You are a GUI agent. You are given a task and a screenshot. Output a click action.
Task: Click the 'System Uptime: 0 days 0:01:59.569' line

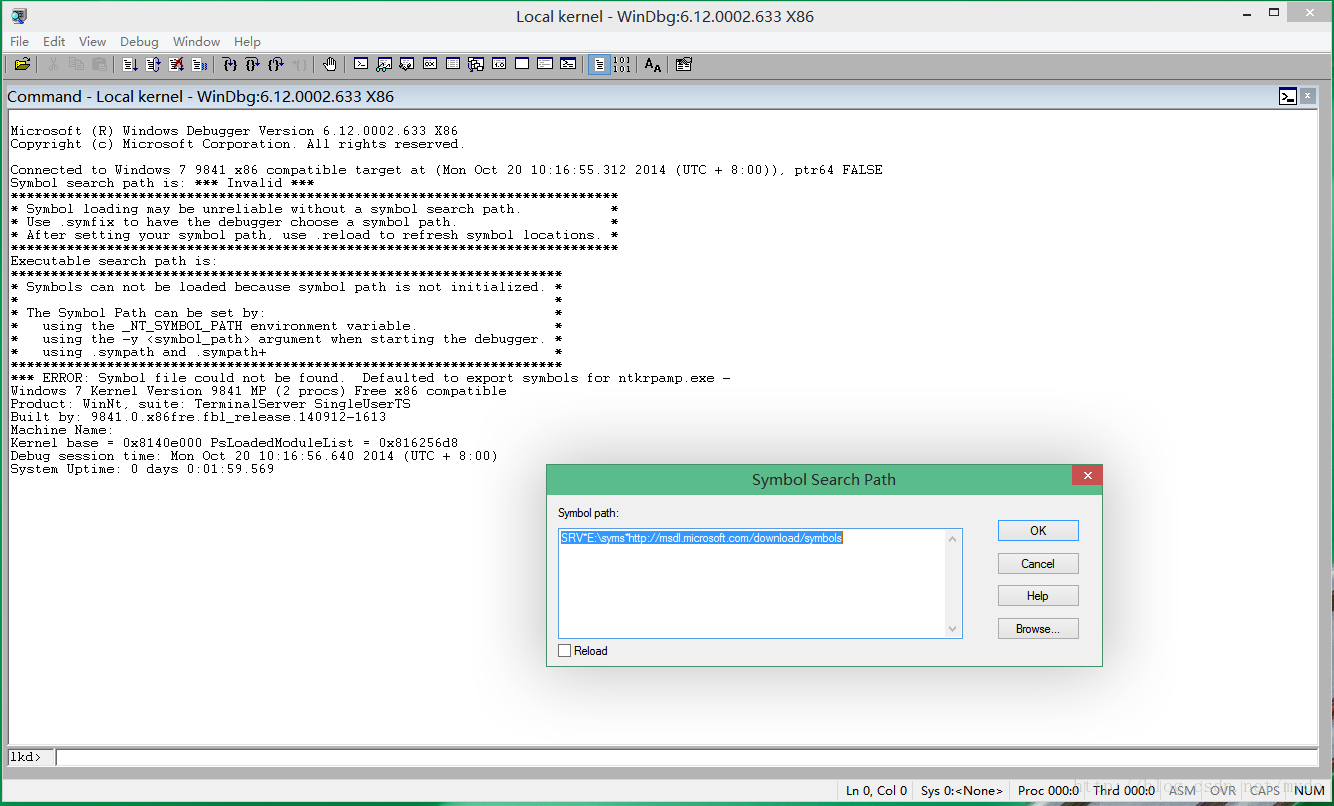tap(142, 469)
